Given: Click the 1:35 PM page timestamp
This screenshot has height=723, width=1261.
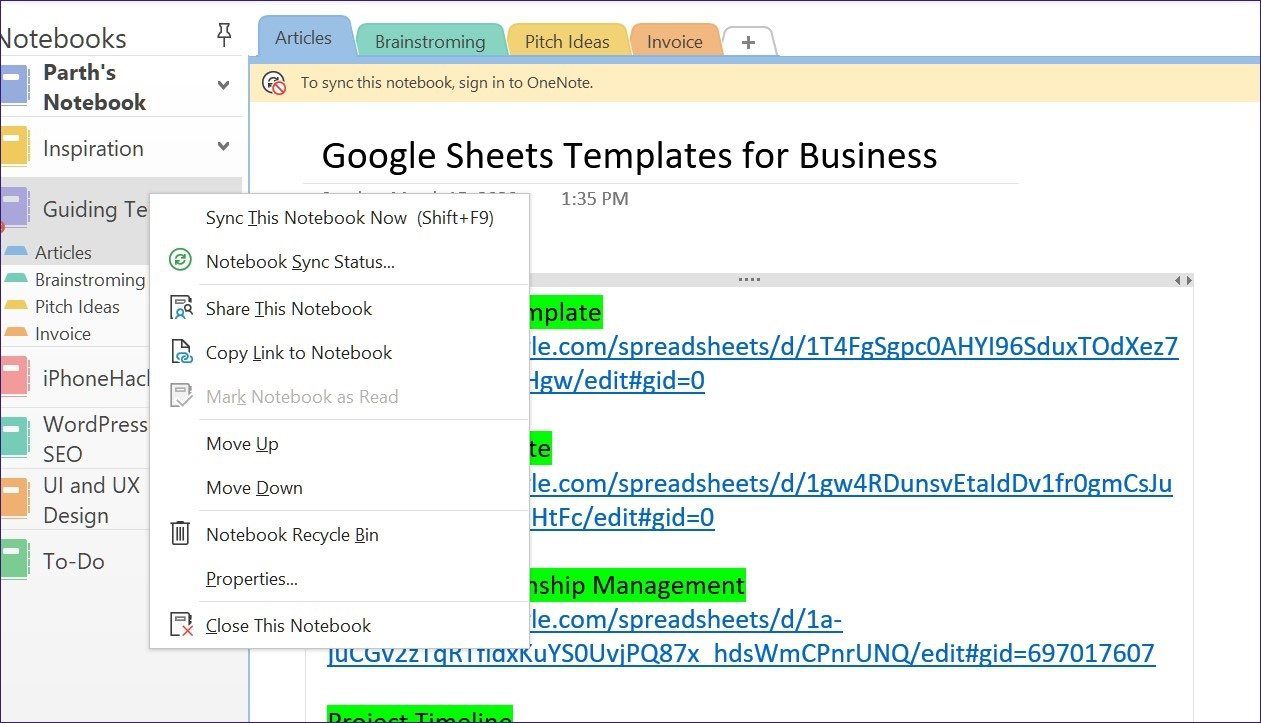Looking at the screenshot, I should point(595,199).
